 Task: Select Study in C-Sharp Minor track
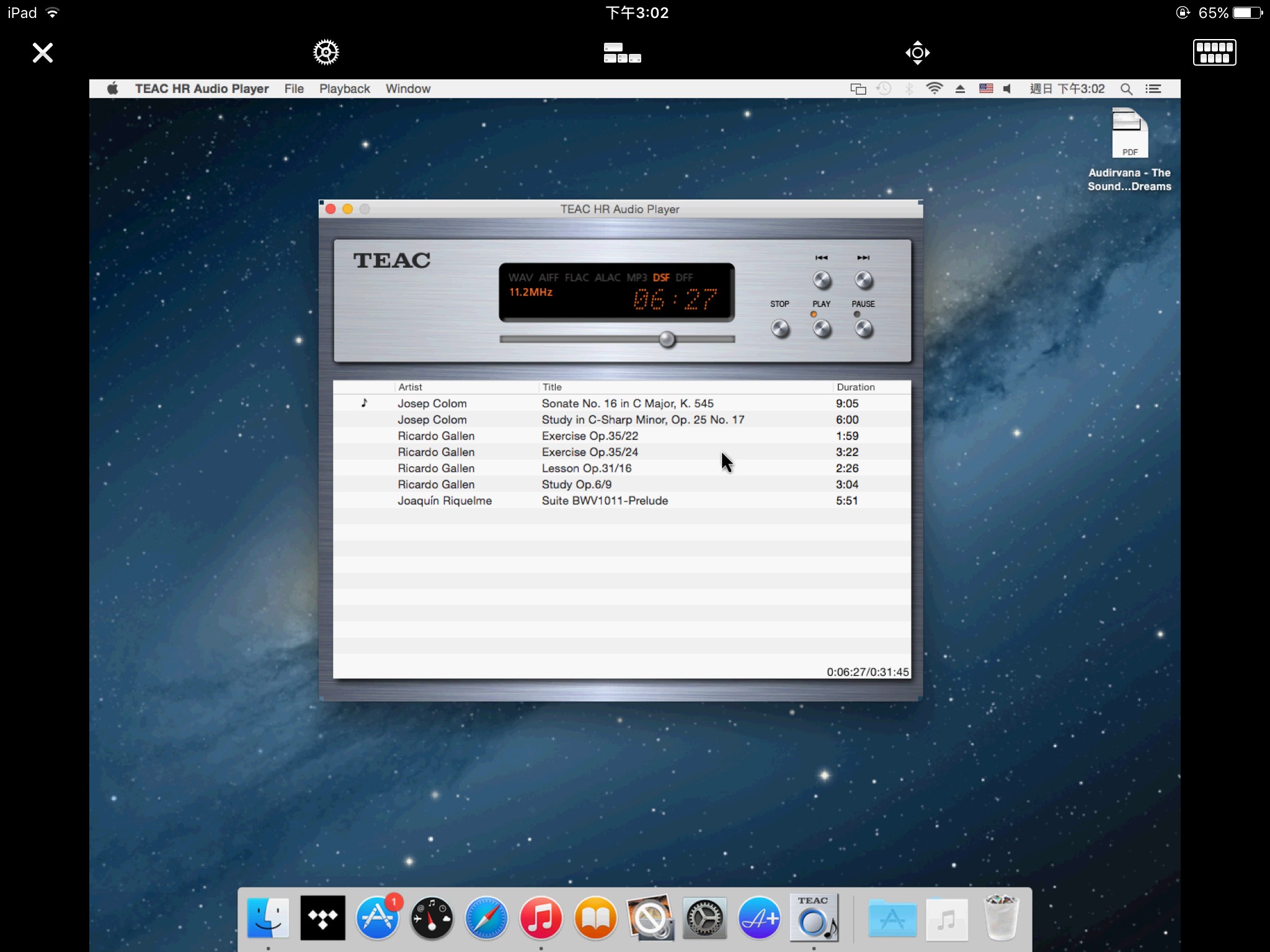(622, 420)
